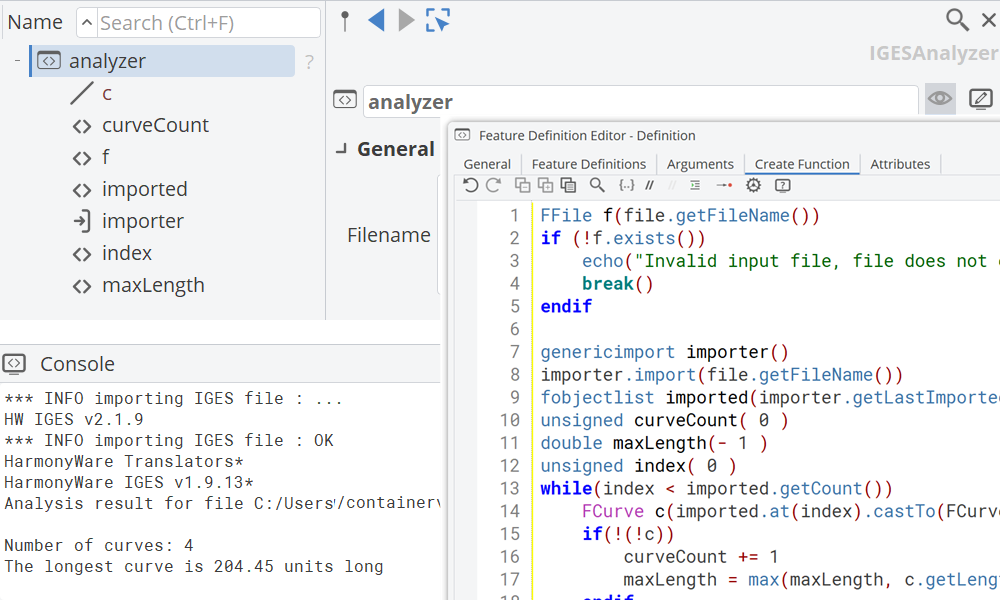This screenshot has width=1000, height=600.
Task: Toggle visibility eye icon next to analyzer
Action: [x=940, y=99]
